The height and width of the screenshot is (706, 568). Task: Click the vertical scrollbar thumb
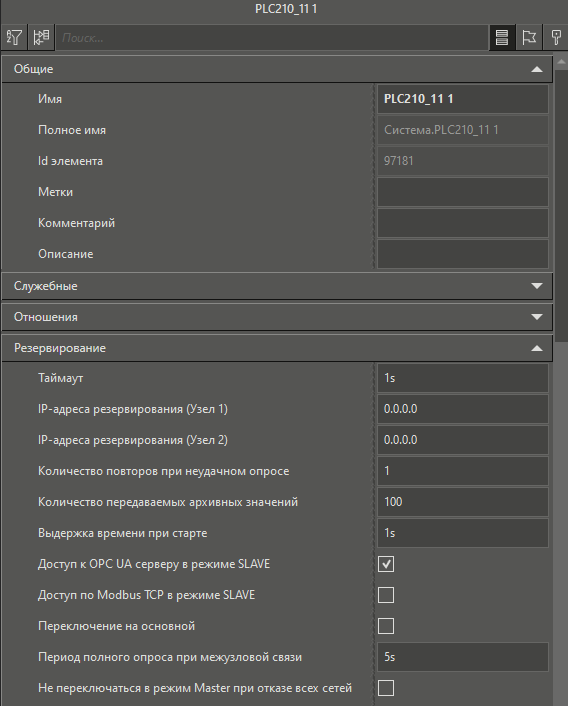(x=561, y=206)
